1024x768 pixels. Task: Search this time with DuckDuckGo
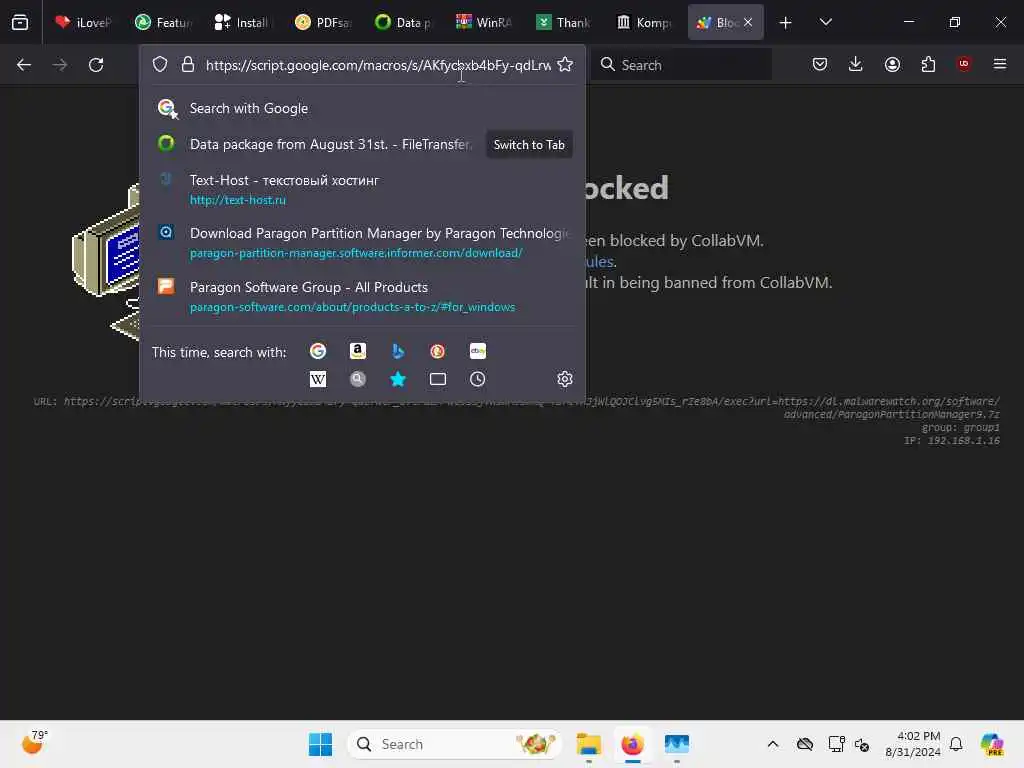click(438, 351)
